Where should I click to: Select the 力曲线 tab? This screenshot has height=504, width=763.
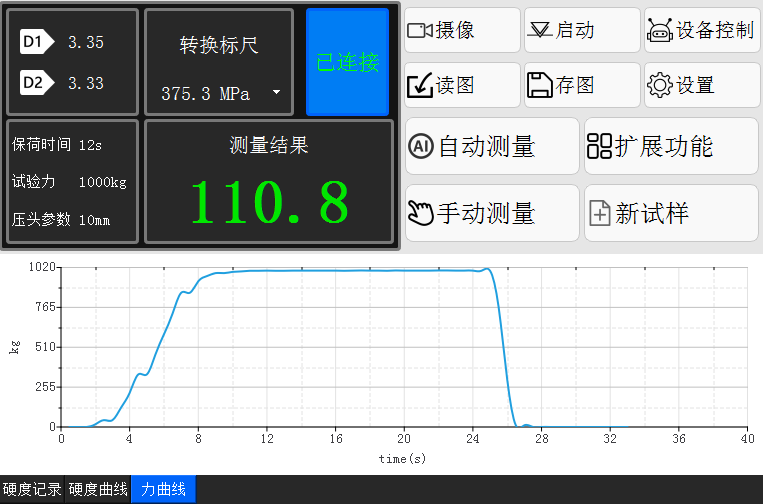coord(163,490)
